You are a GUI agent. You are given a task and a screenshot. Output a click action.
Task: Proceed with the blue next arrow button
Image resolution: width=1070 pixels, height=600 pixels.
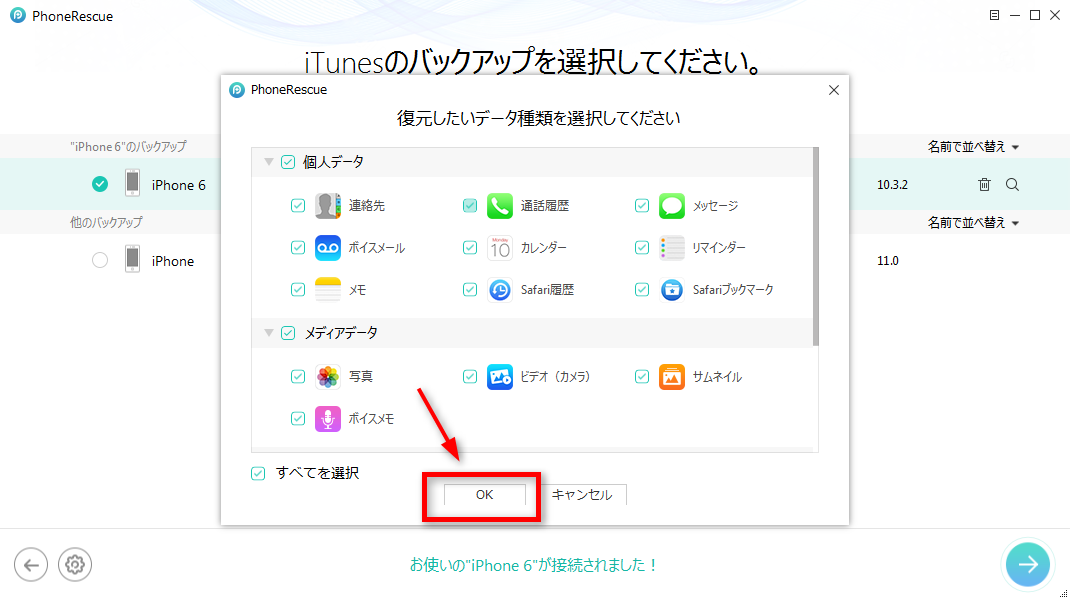coord(1028,564)
